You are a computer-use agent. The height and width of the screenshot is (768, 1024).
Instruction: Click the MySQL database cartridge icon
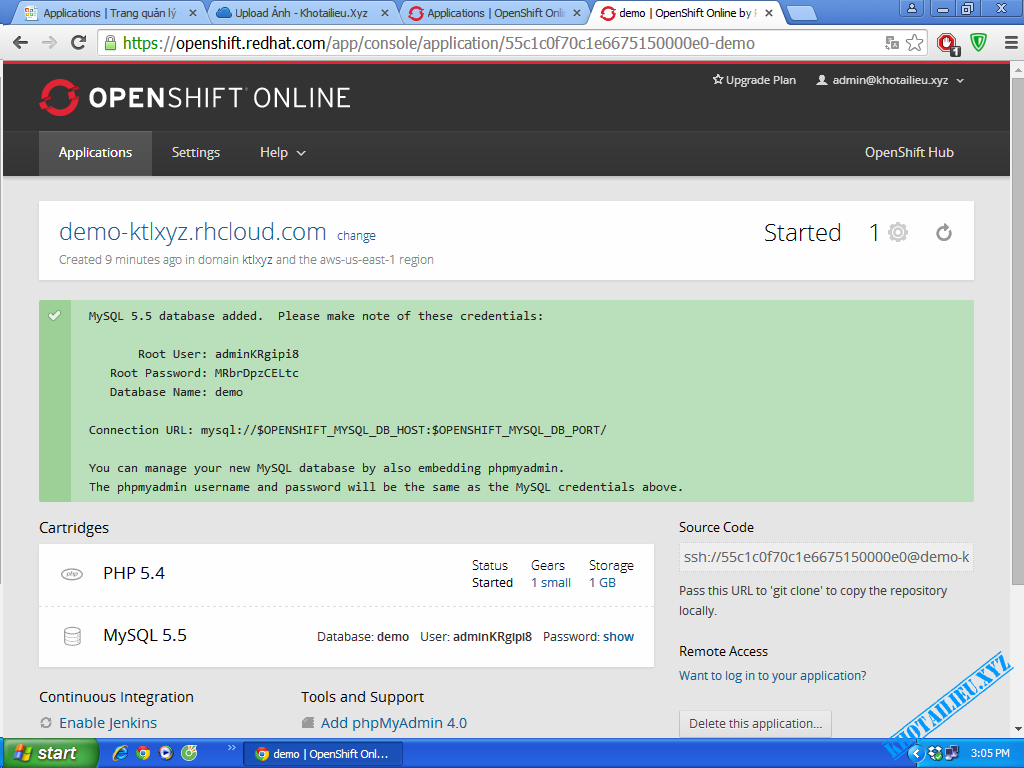(x=72, y=636)
